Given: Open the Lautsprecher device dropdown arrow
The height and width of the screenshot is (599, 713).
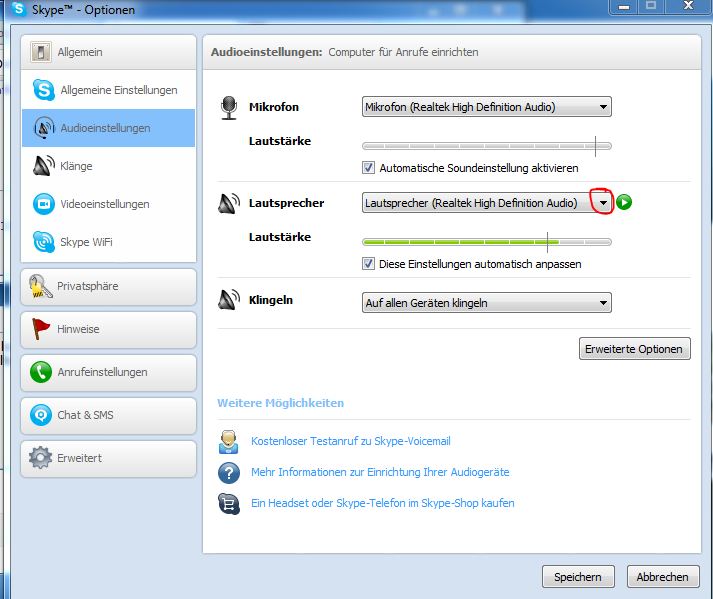Looking at the screenshot, I should coord(603,203).
